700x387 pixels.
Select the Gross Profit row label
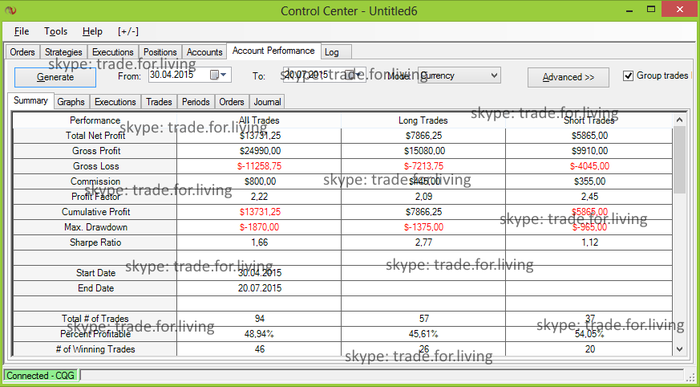pyautogui.click(x=96, y=151)
